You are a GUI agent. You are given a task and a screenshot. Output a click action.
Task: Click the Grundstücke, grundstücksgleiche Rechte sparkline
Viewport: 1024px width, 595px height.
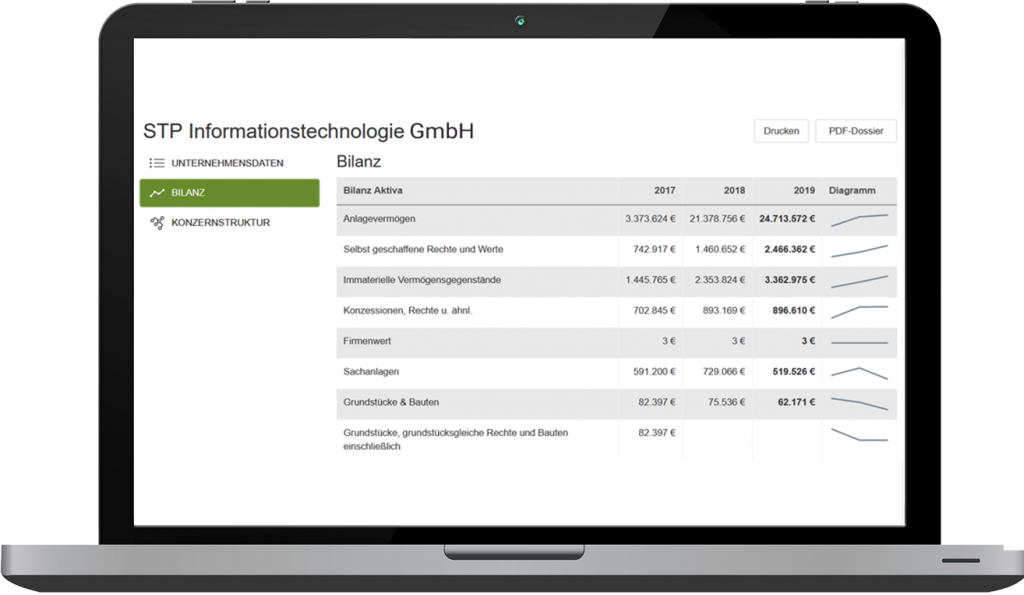(859, 434)
